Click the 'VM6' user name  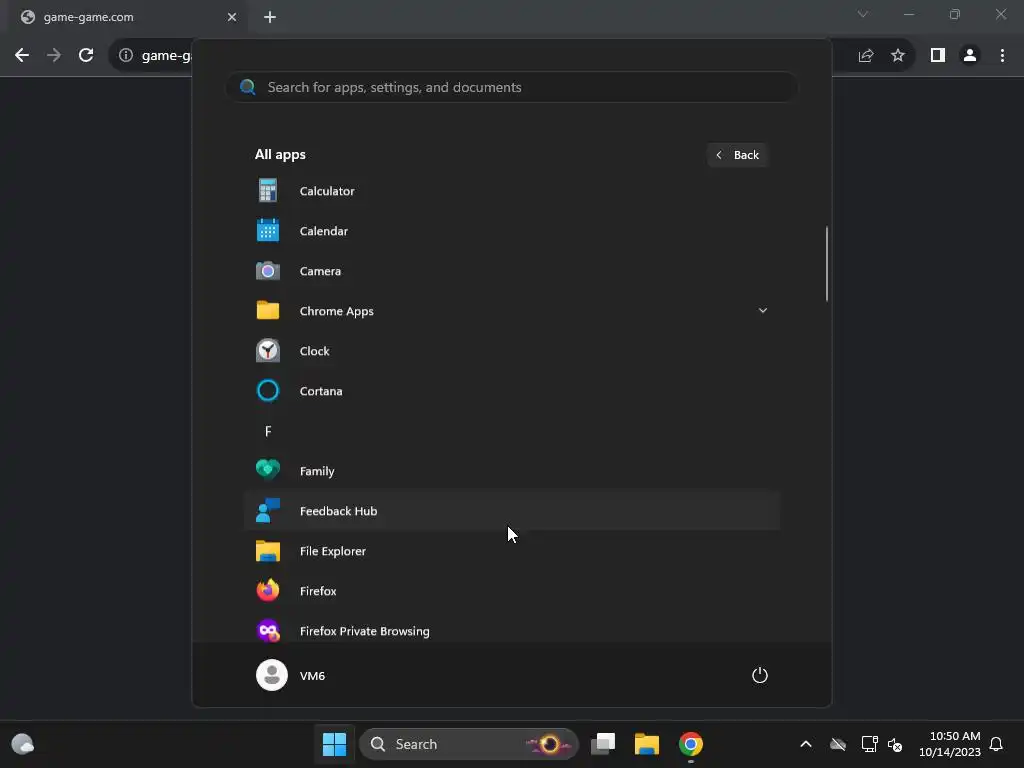[x=312, y=675]
